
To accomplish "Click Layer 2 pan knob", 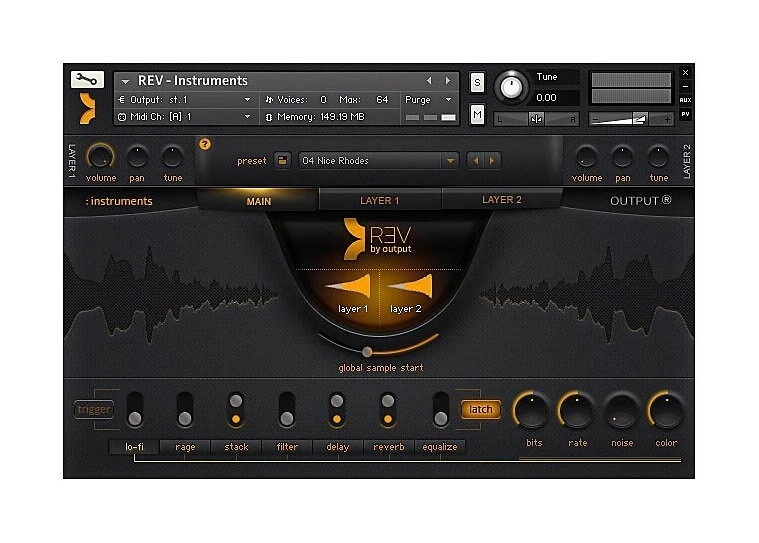I will [622, 157].
